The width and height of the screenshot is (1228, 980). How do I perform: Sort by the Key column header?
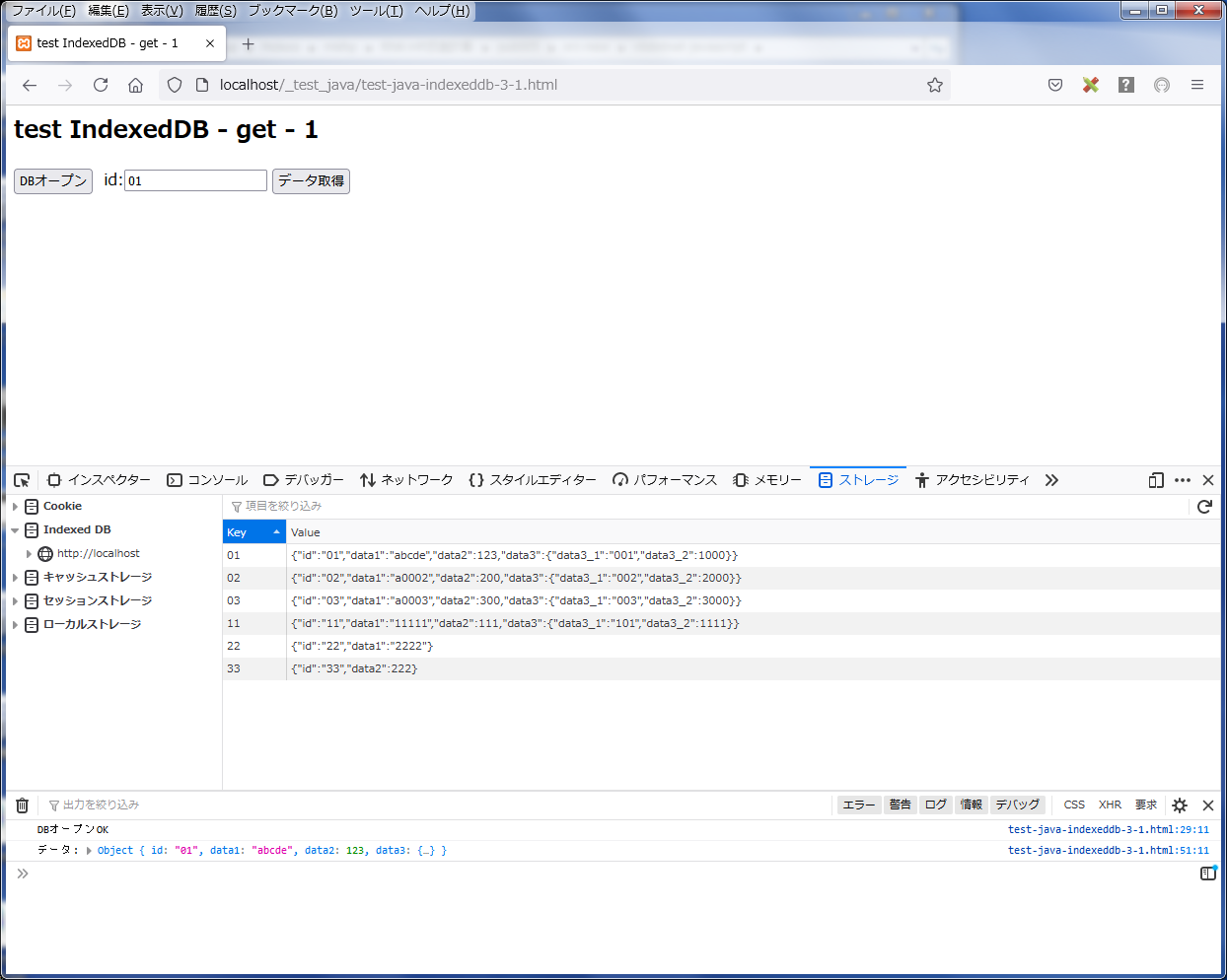click(x=254, y=532)
